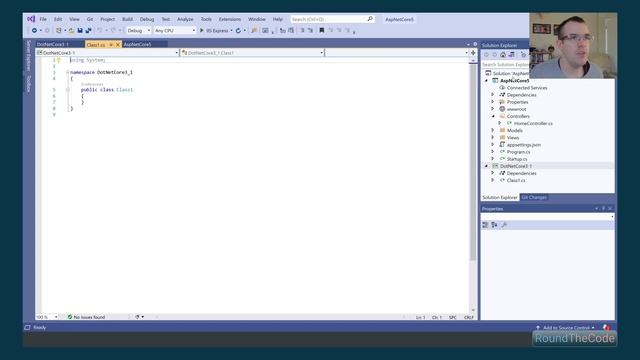Screen dimensions: 640x360
Task: Click the split editor plus icon at top right
Action: pyautogui.click(x=473, y=53)
